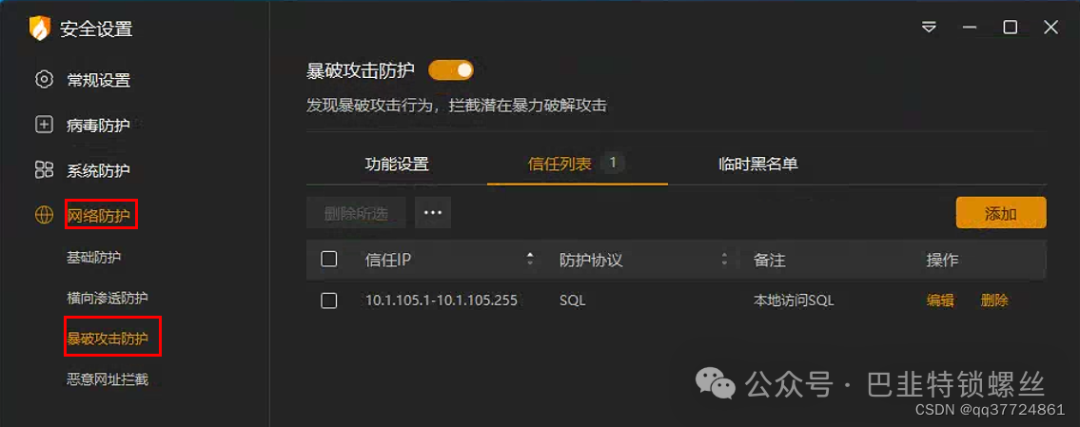Viewport: 1080px width, 427px height.
Task: Click the orange 添加 button
Action: click(1001, 213)
